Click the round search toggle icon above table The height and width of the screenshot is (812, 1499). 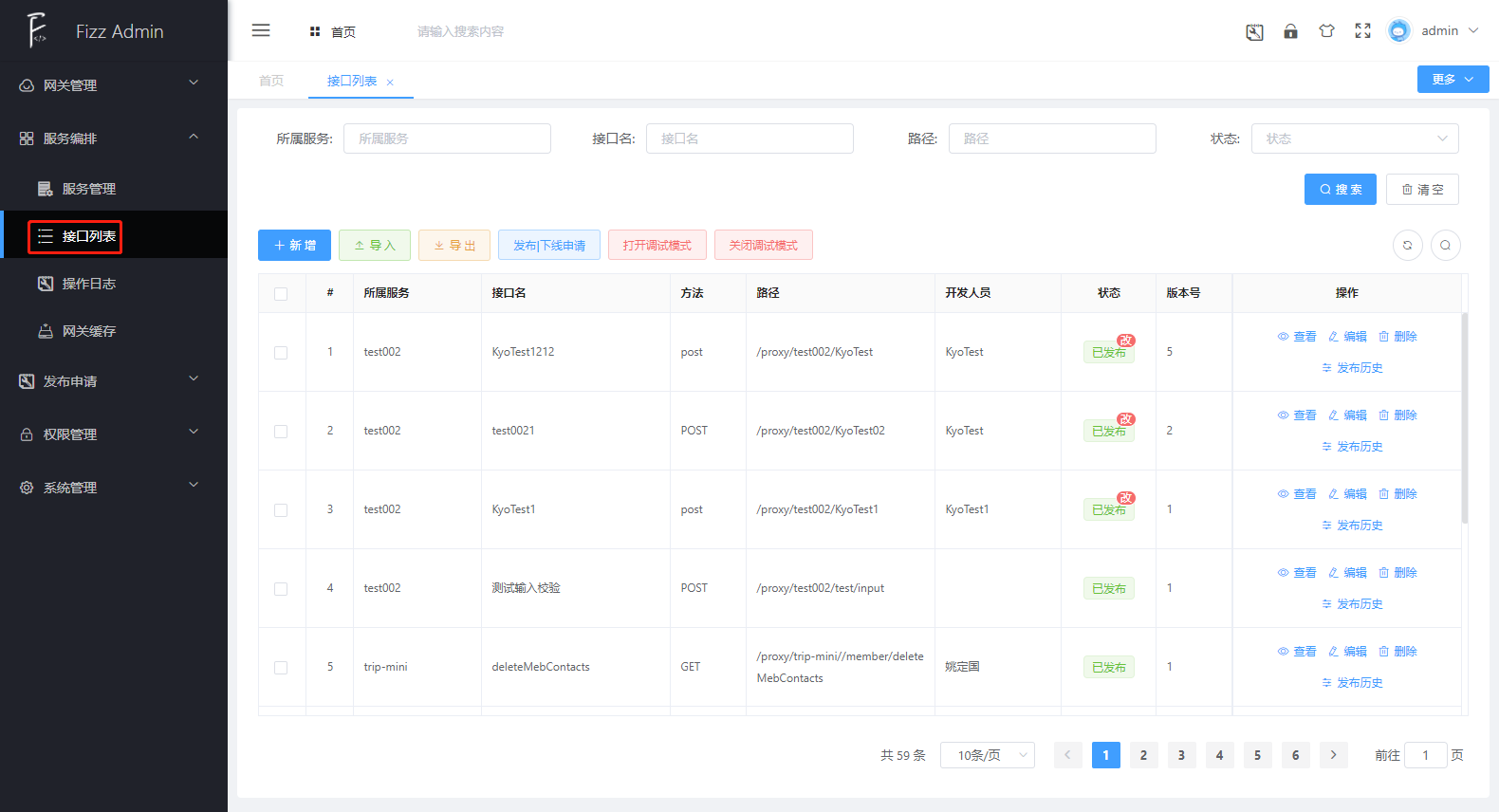tap(1446, 245)
